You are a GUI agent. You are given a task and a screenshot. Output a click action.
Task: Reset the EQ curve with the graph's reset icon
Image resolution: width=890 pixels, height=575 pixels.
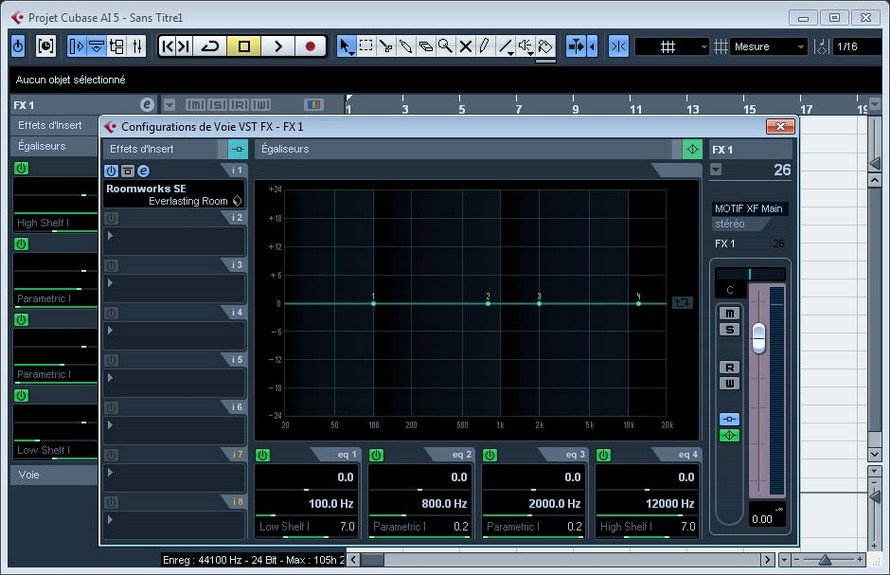coord(682,302)
